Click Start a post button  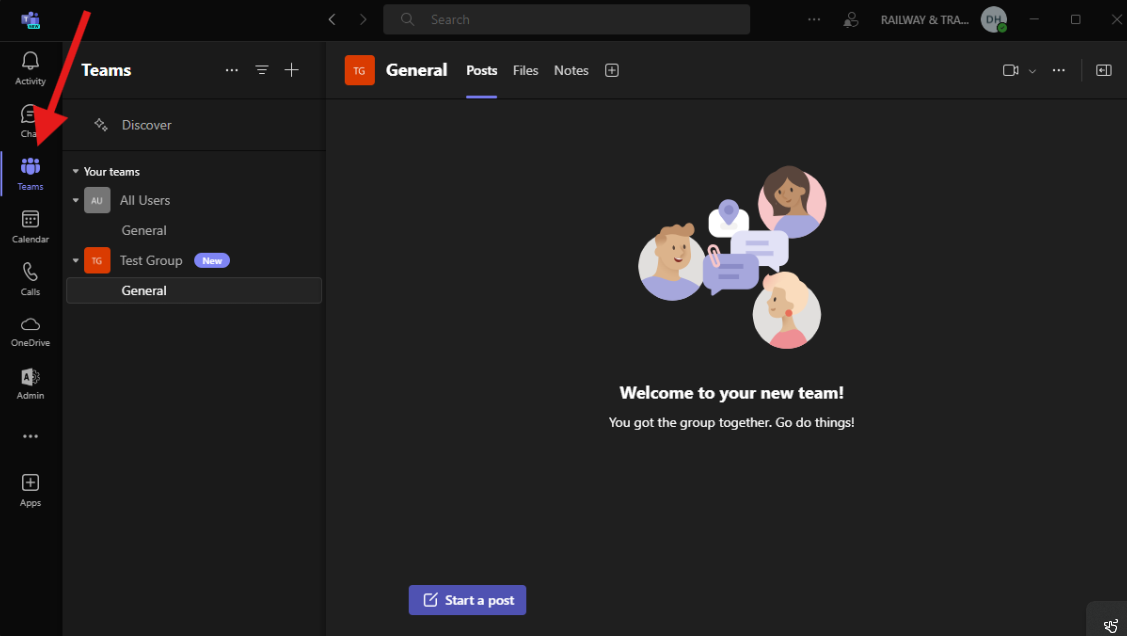(x=467, y=600)
